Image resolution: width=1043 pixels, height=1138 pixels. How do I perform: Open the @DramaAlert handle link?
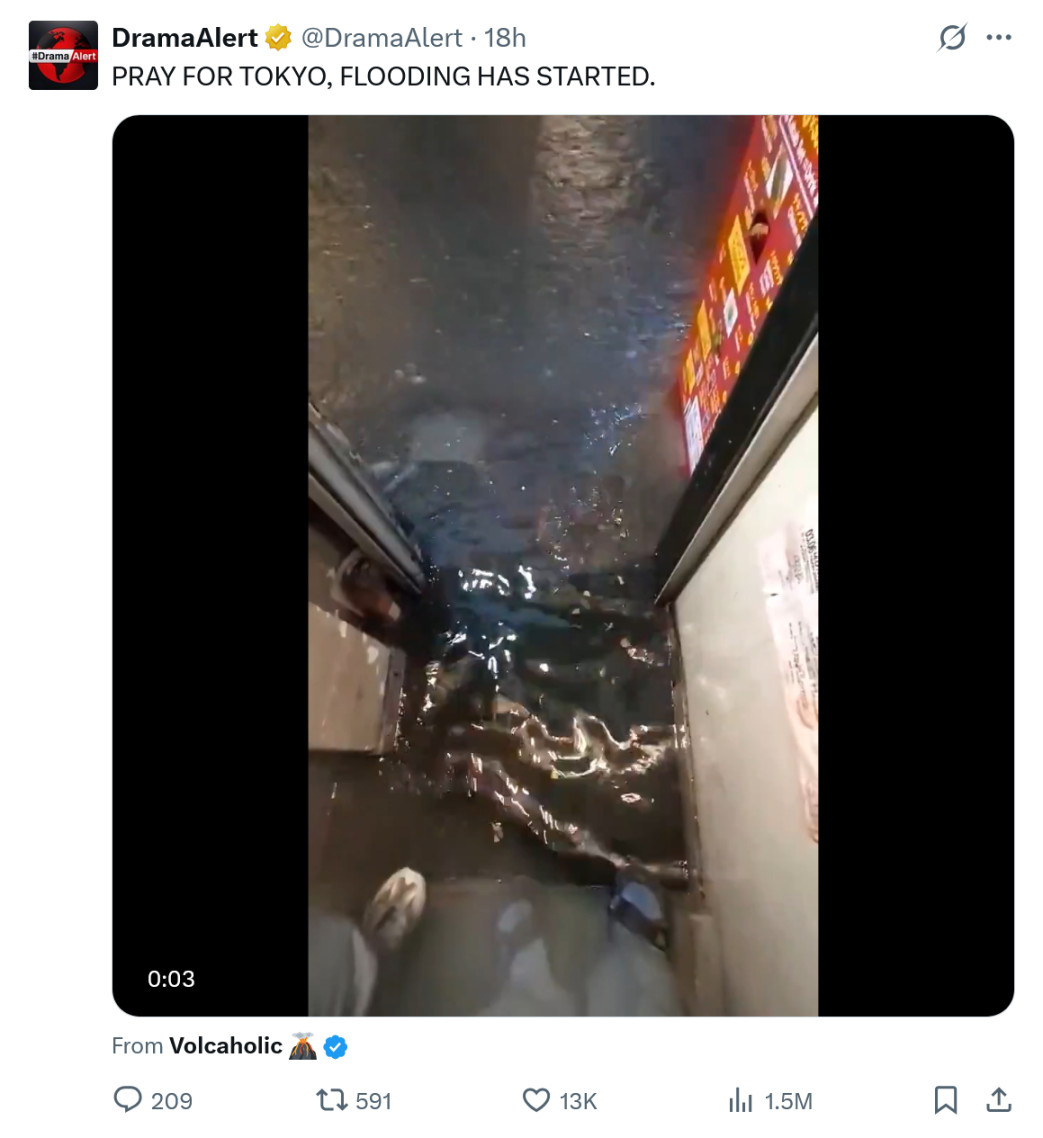point(381,38)
